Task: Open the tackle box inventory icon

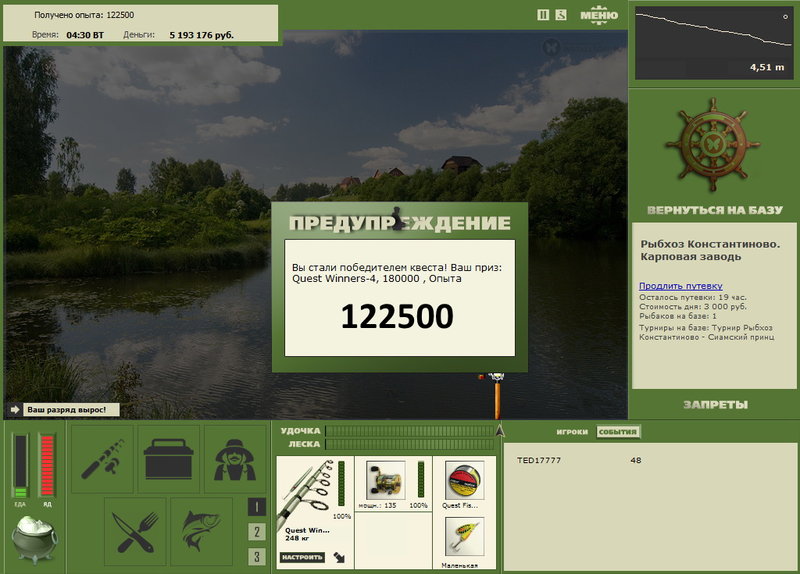Action: pyautogui.click(x=168, y=459)
